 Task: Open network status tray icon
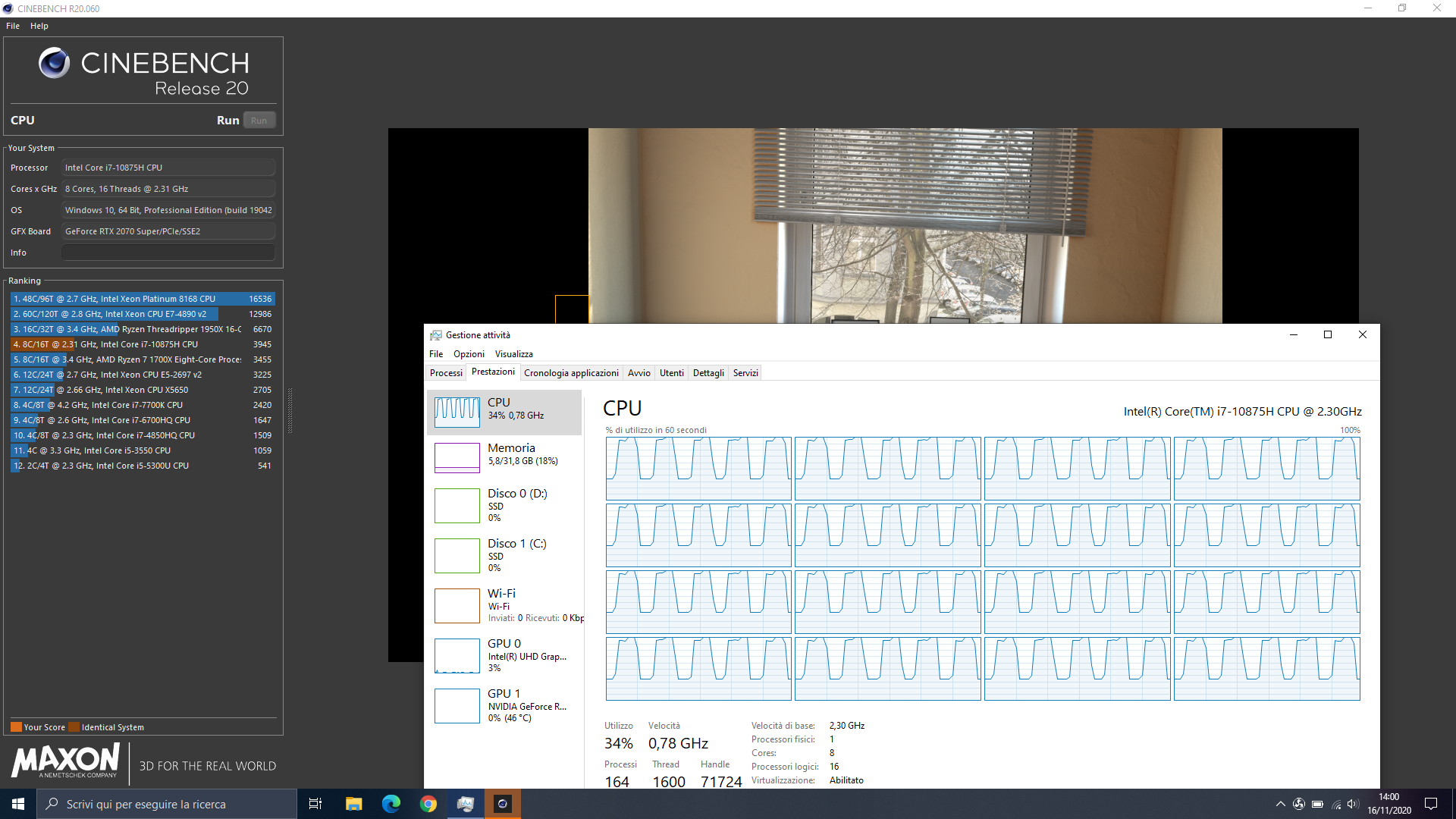tap(1336, 804)
